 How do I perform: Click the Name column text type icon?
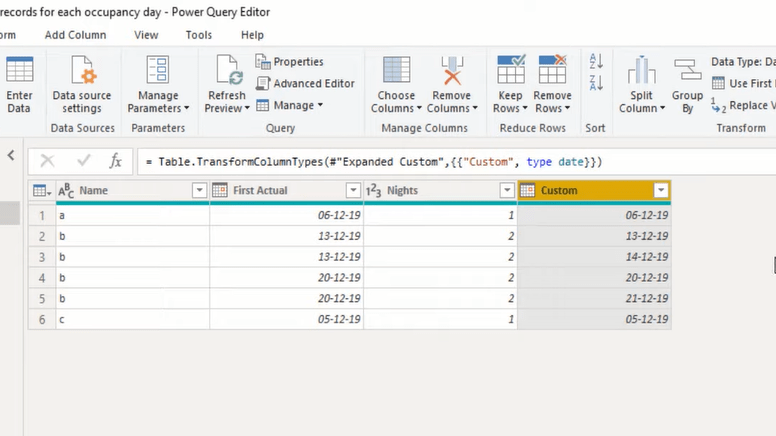click(x=66, y=191)
